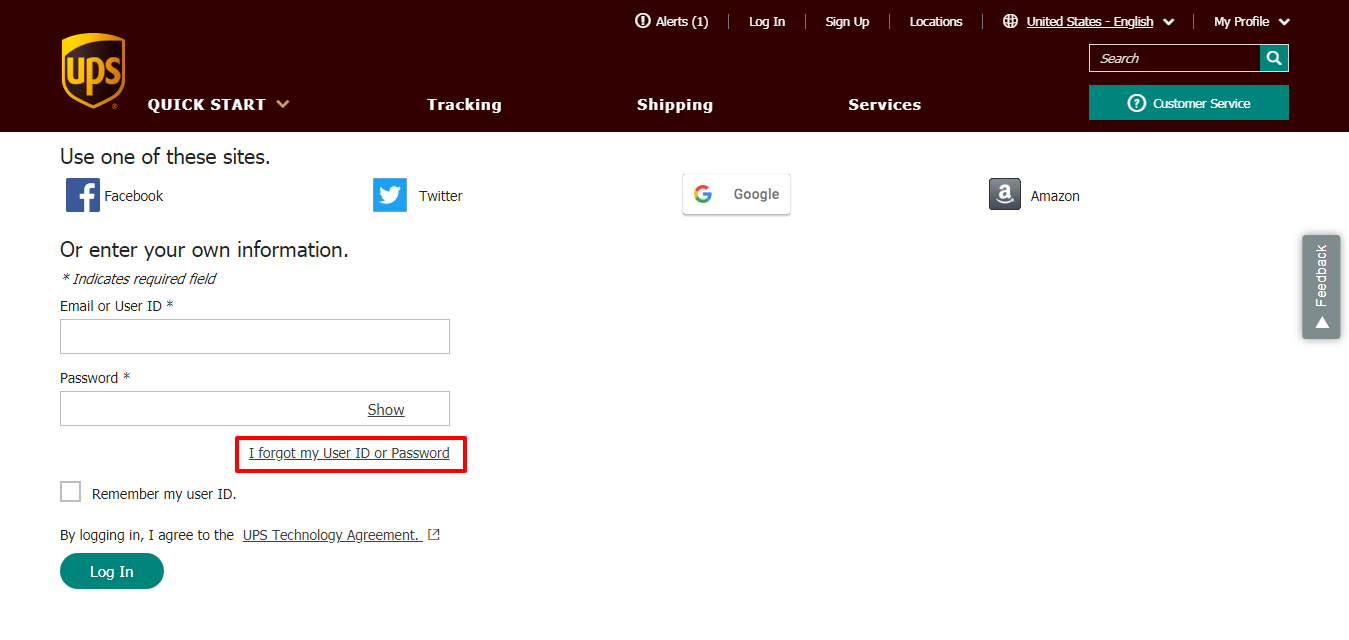Click the Alerts exclamation icon
This screenshot has height=640, width=1349.
[x=643, y=21]
